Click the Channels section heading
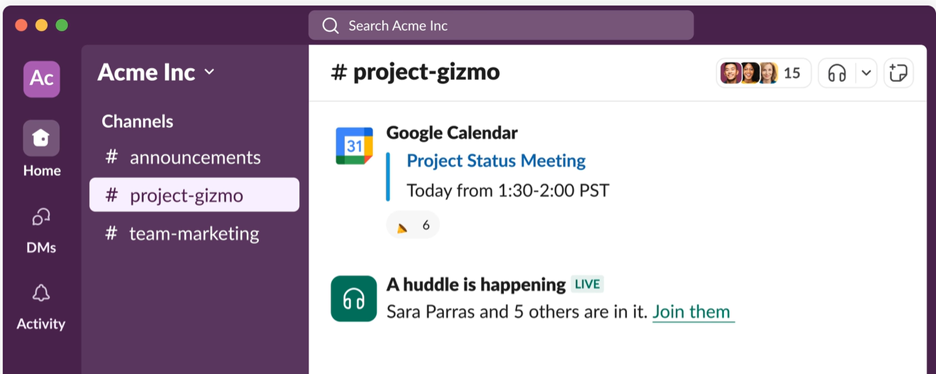The width and height of the screenshot is (936, 374). point(137,121)
